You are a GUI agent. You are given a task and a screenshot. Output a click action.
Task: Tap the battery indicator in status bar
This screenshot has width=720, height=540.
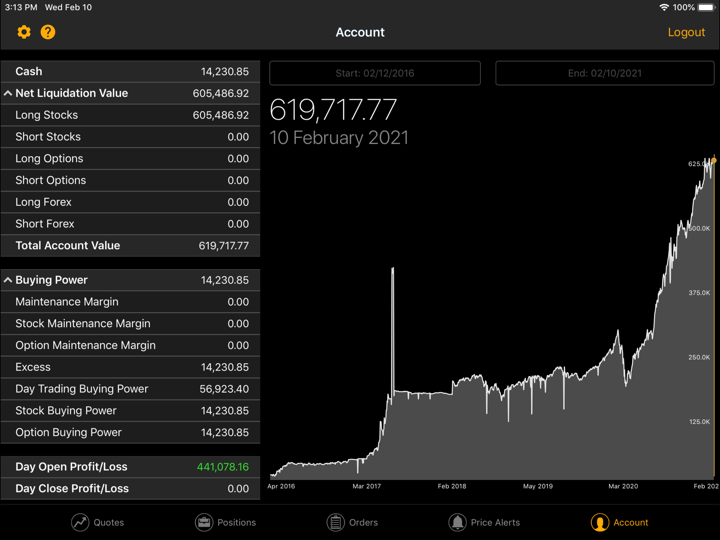coord(709,7)
